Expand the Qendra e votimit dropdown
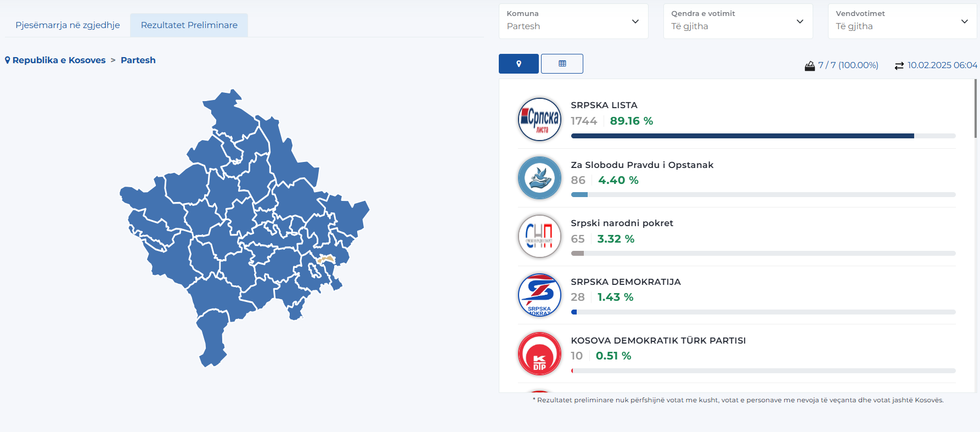The height and width of the screenshot is (432, 980). pyautogui.click(x=737, y=20)
